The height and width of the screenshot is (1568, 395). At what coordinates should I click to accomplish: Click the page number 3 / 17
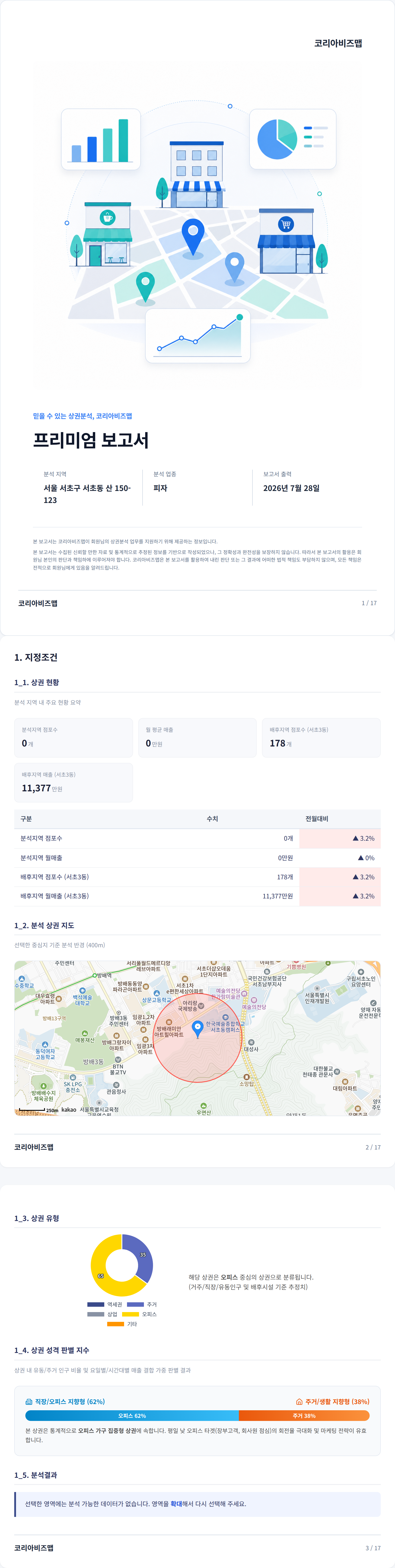click(x=373, y=1548)
